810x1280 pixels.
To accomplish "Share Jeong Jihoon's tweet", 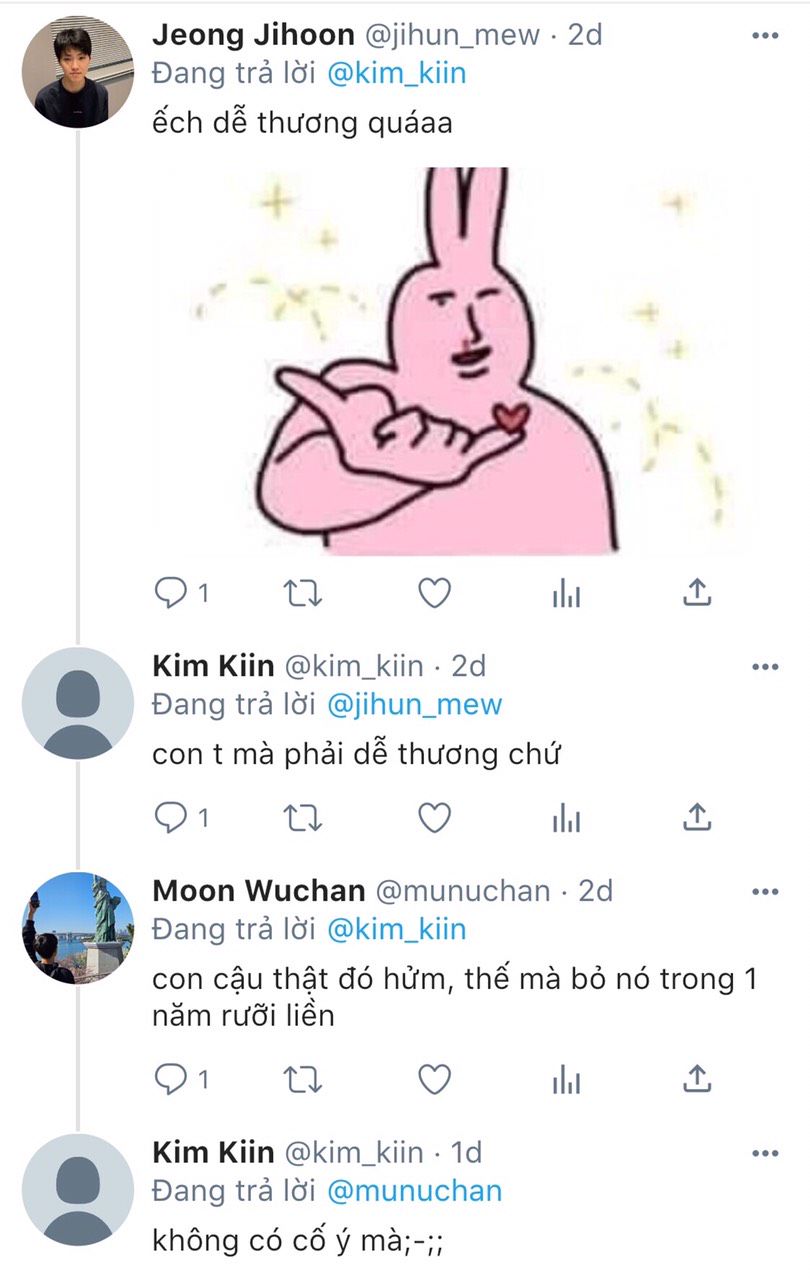I will pos(696,593).
